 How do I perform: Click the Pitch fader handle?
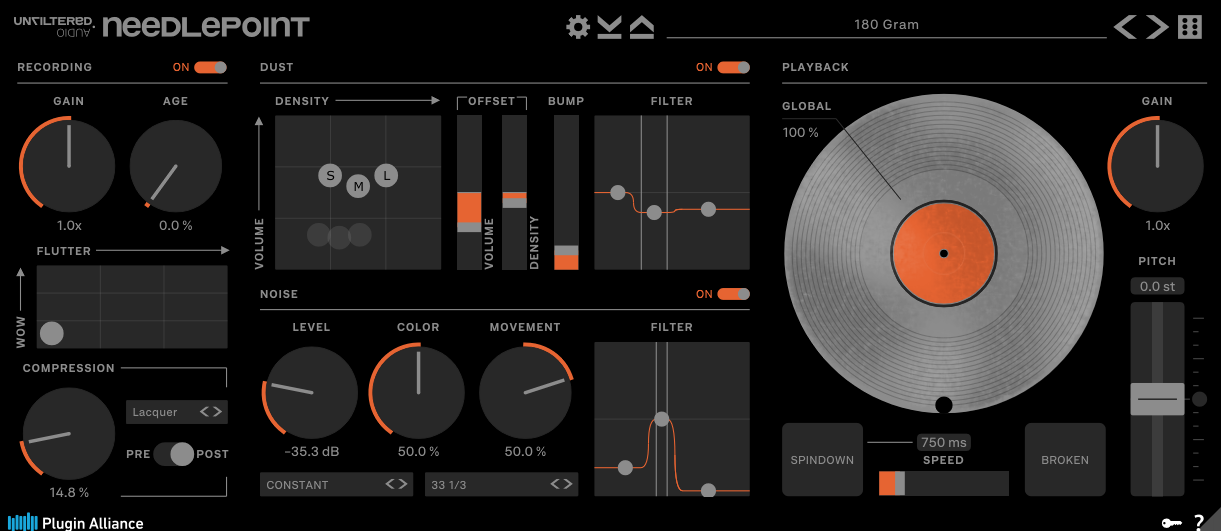tap(1157, 399)
